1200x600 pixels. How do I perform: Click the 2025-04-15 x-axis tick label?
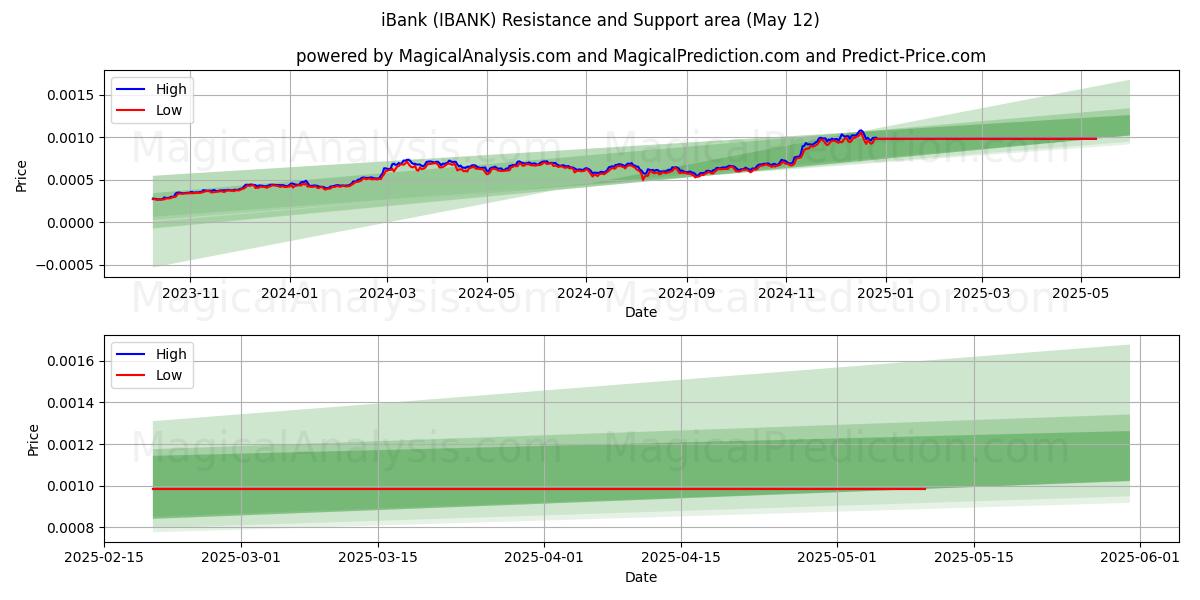coord(681,559)
